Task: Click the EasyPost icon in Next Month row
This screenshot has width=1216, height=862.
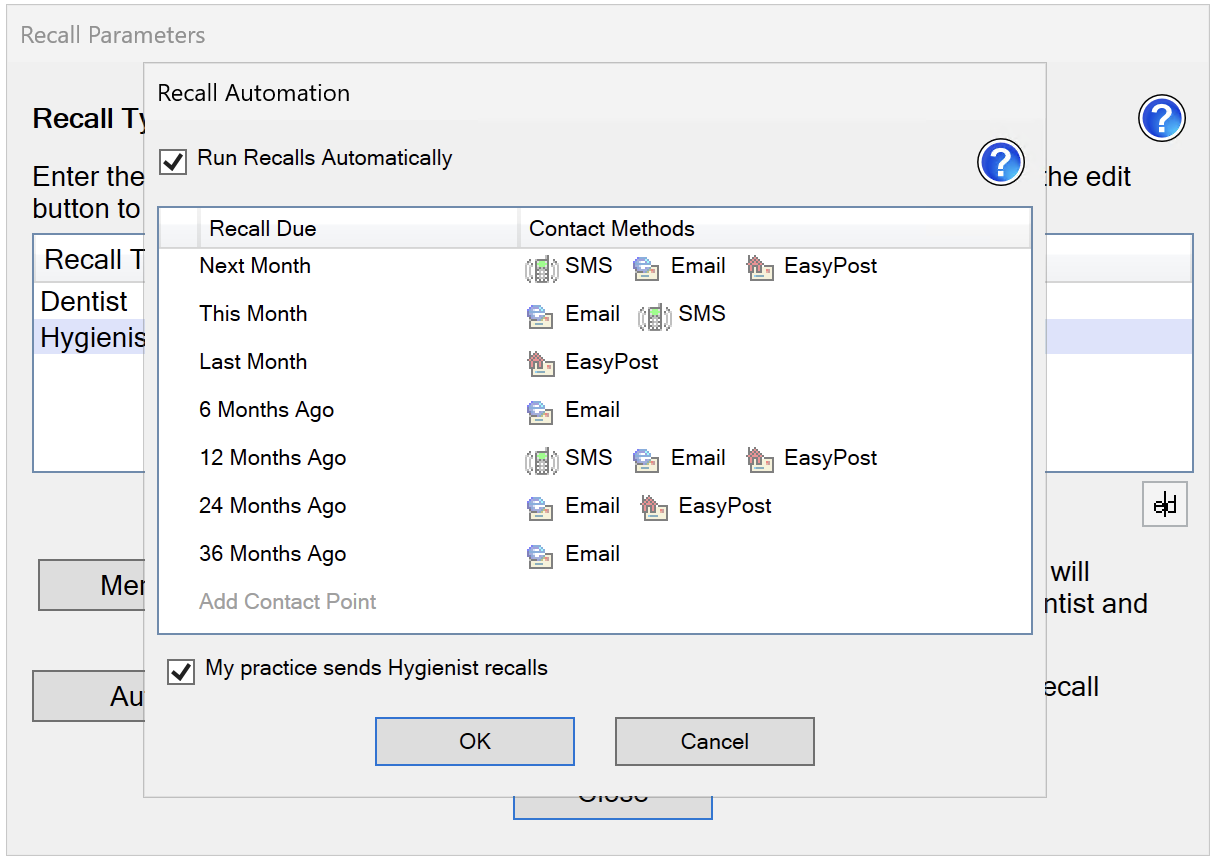Action: click(x=761, y=268)
